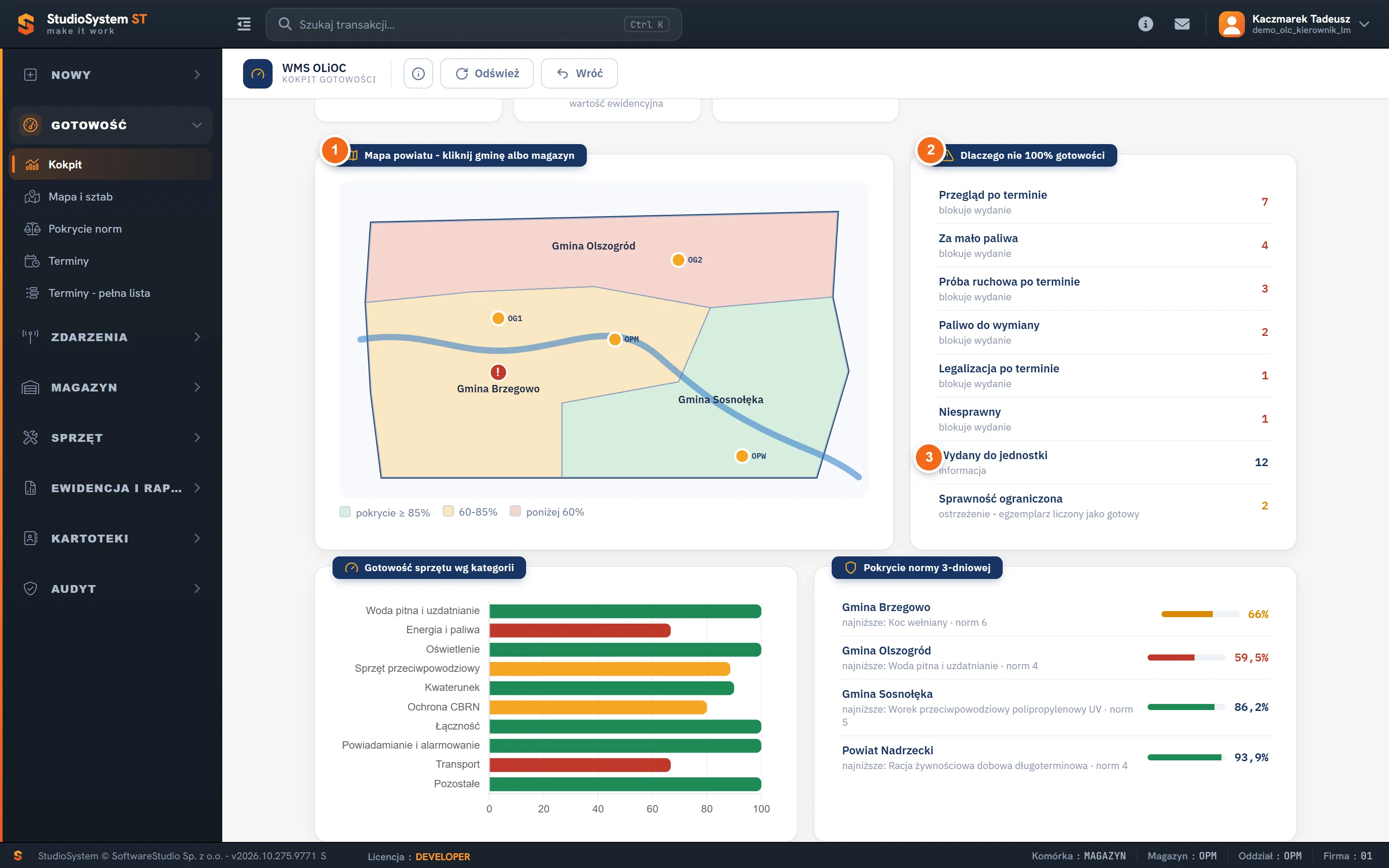This screenshot has height=868, width=1389.
Task: Select the OPW warehouse marker on the map
Action: pos(741,456)
